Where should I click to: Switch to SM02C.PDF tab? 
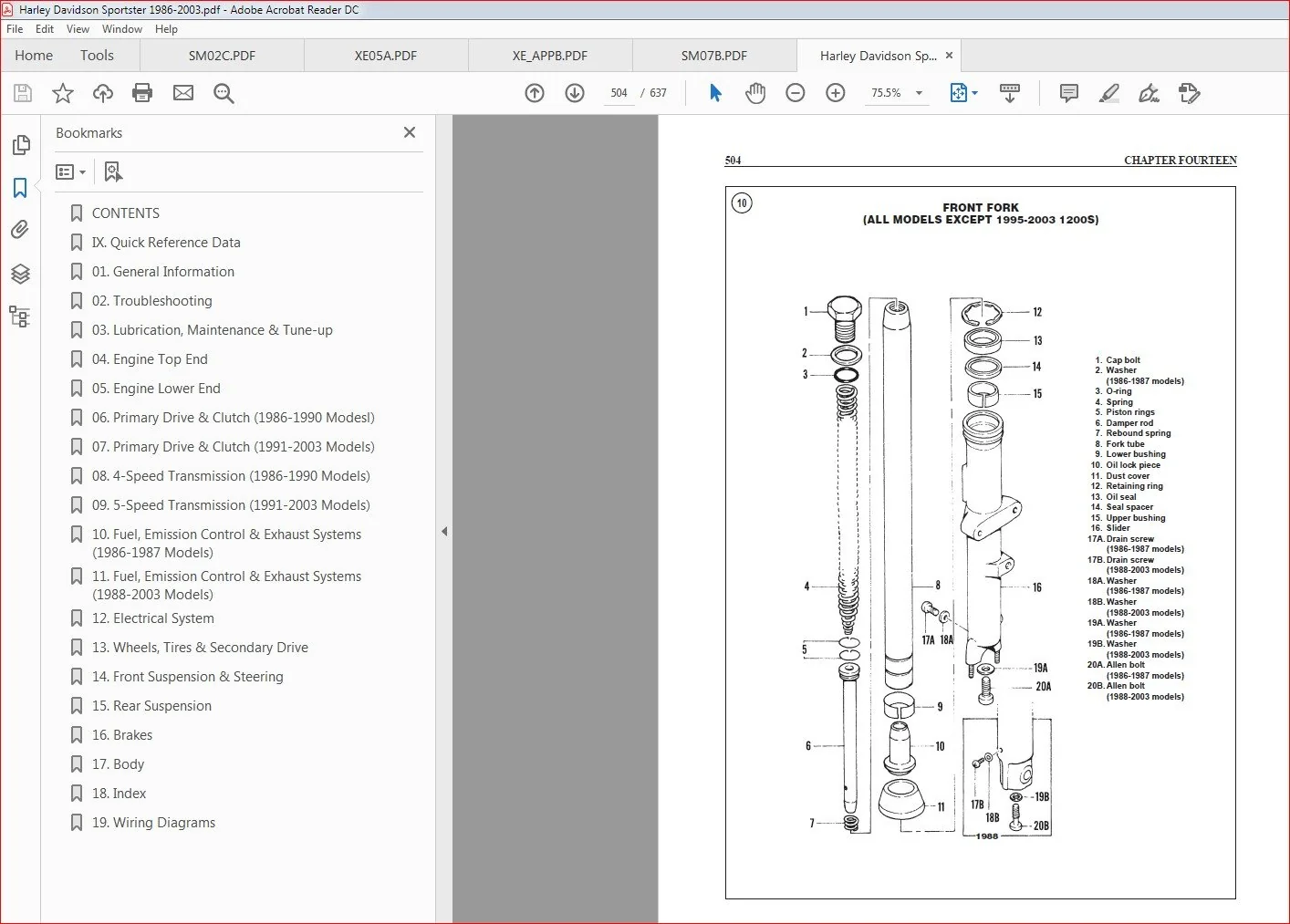pos(222,56)
